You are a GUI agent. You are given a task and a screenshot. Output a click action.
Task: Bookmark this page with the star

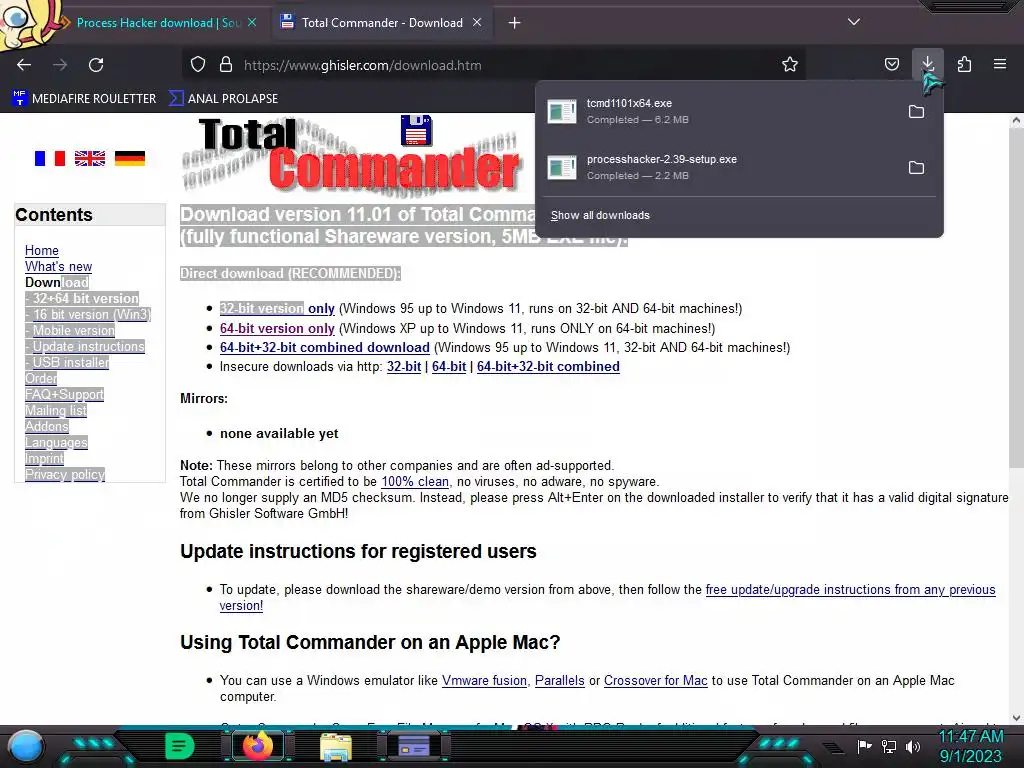[x=790, y=65]
